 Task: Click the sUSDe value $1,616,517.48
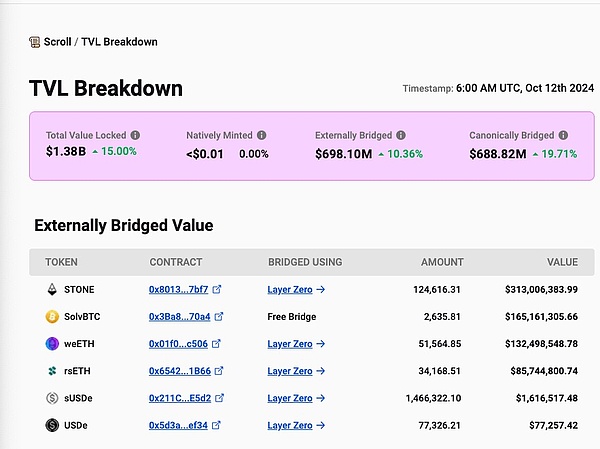pyautogui.click(x=547, y=398)
